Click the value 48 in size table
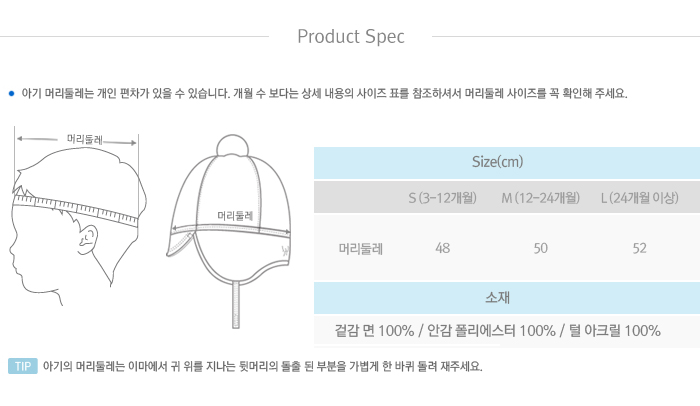700x406 pixels. pos(442,248)
